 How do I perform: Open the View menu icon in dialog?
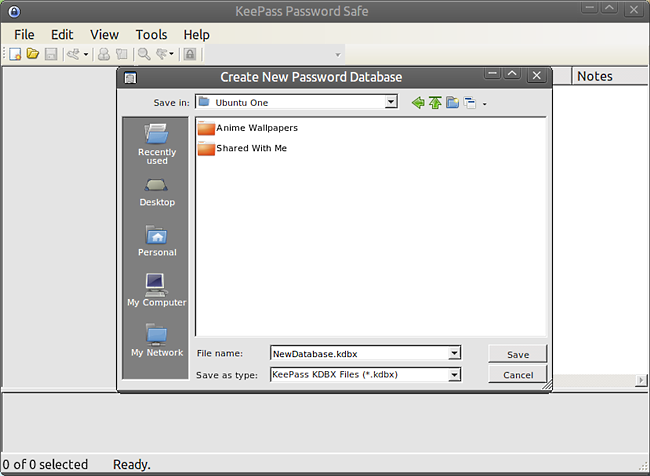pyautogui.click(x=470, y=102)
